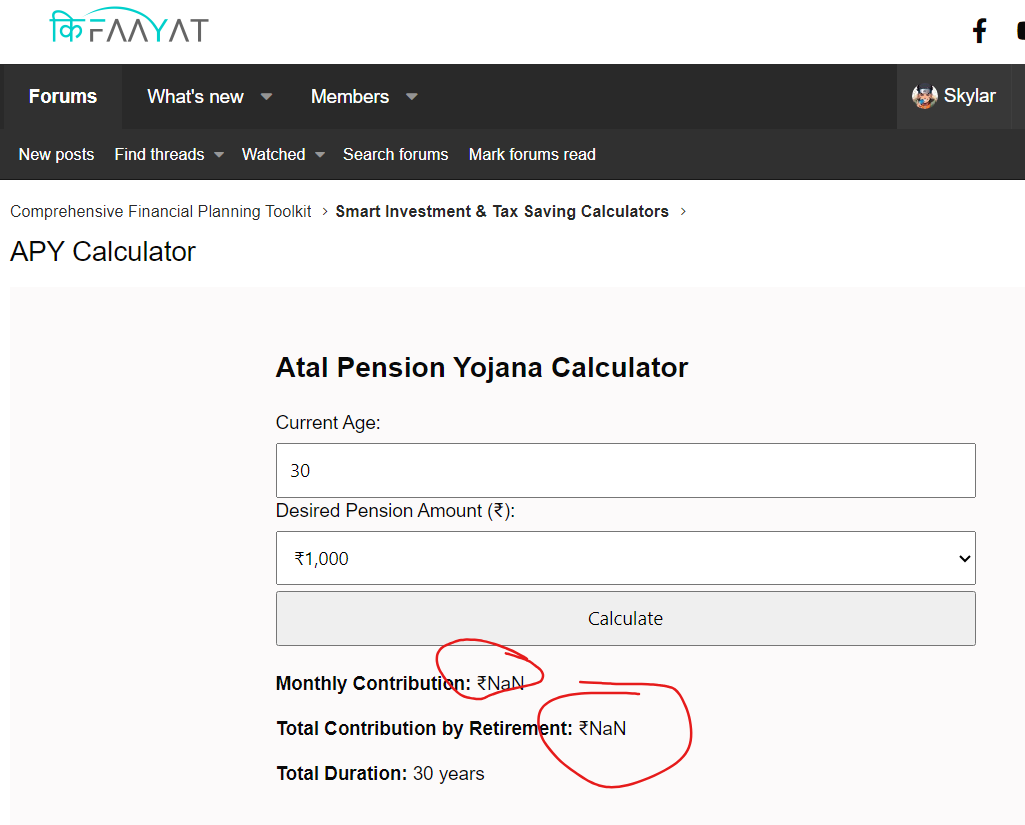The height and width of the screenshot is (825, 1025).
Task: Open the What's new menu item
Action: click(x=195, y=97)
